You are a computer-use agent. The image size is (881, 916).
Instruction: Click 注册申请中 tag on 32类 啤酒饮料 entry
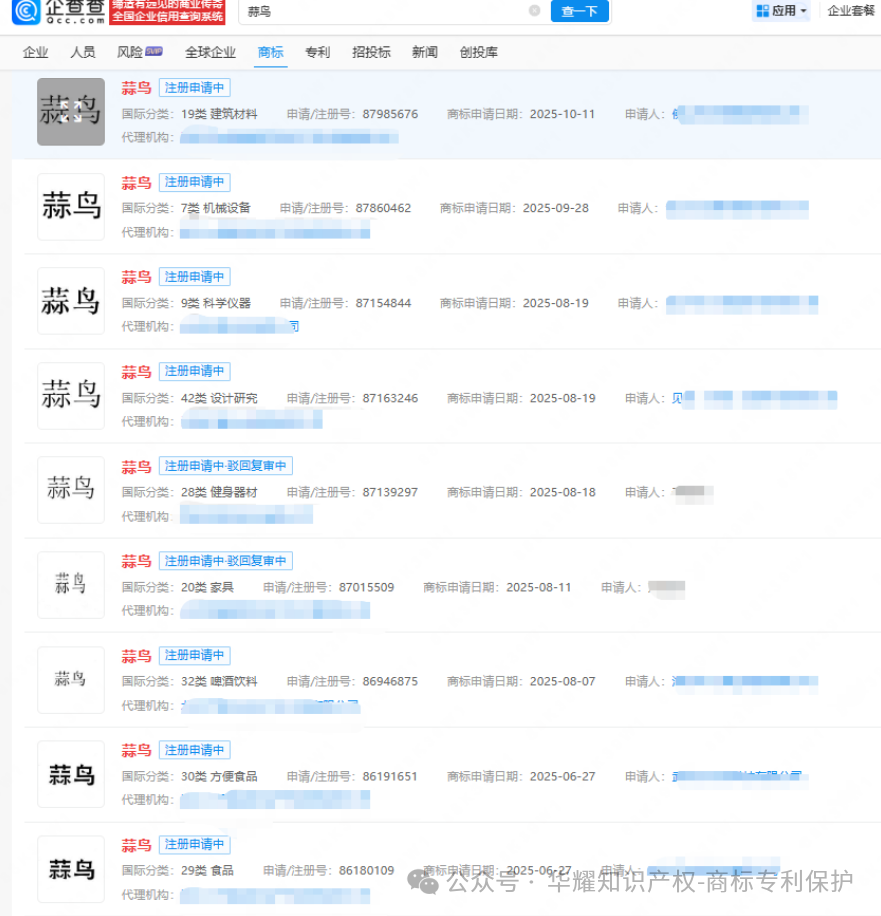click(x=195, y=655)
